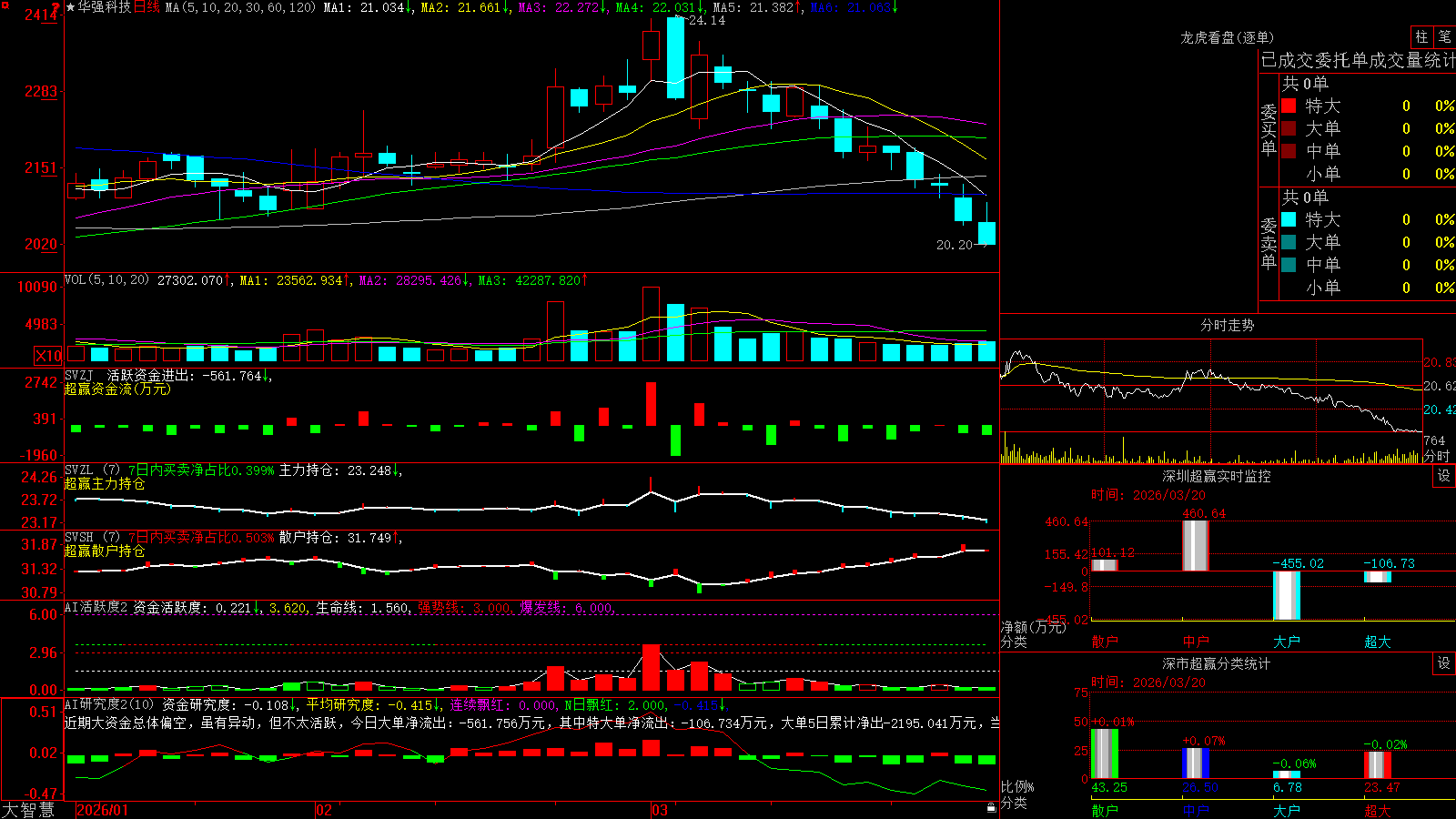Click the AI活跃度2 indicator label
1456x819 pixels.
[x=96, y=607]
